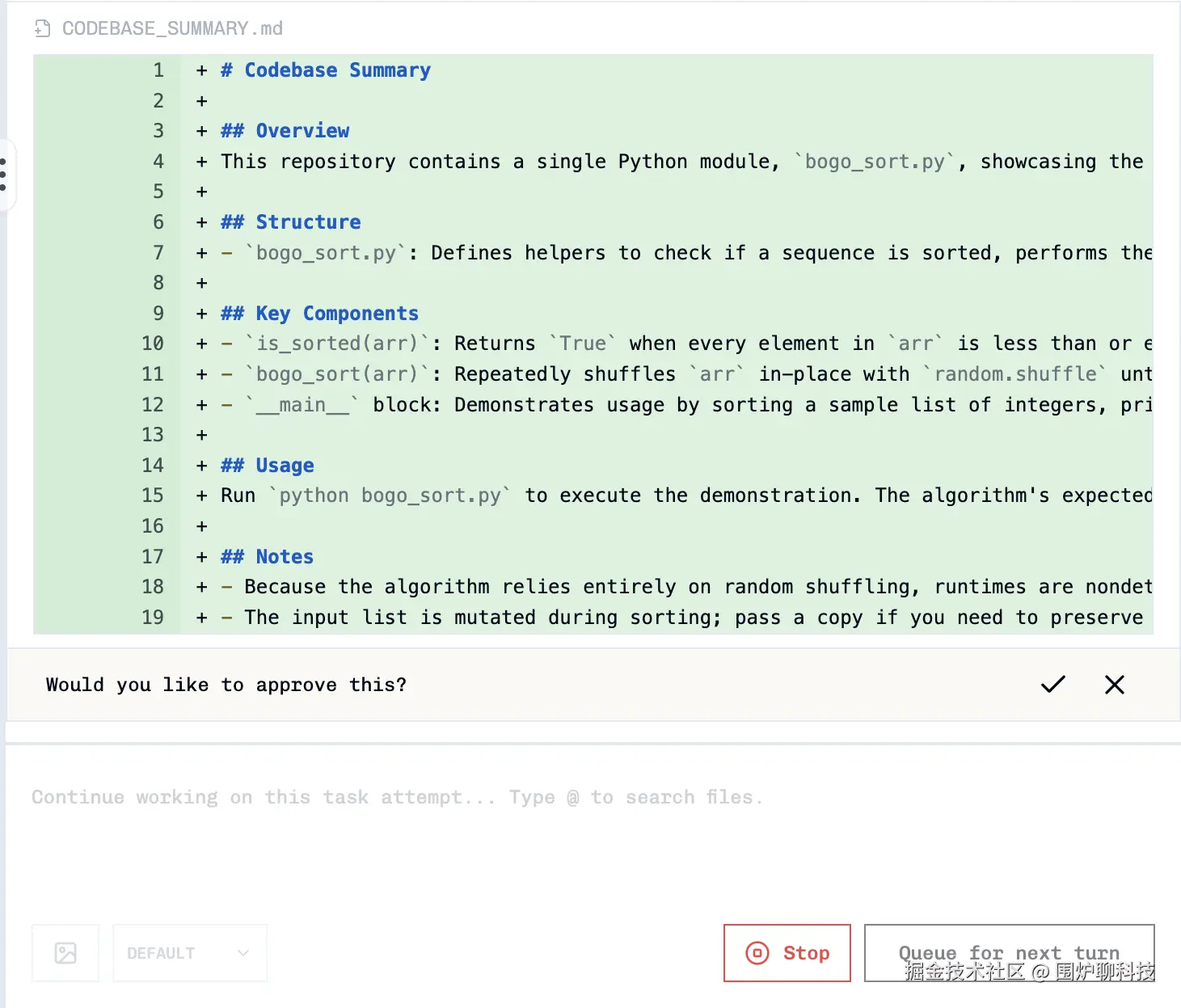Click the '# Codebase Summary' title line

pos(326,70)
